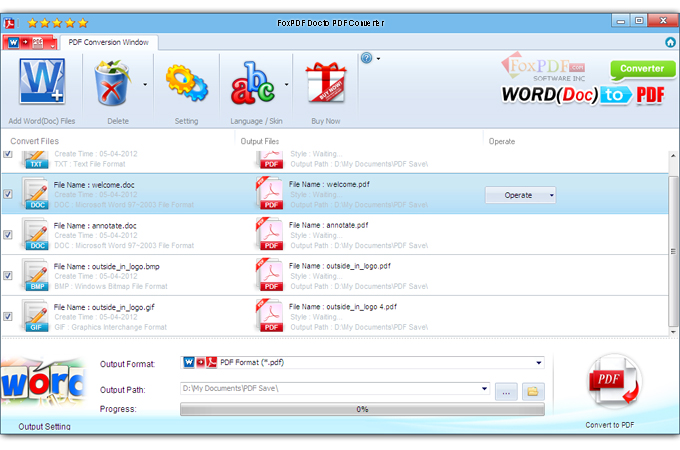Click the progress bar showing 0%
The image size is (680, 450).
362,409
